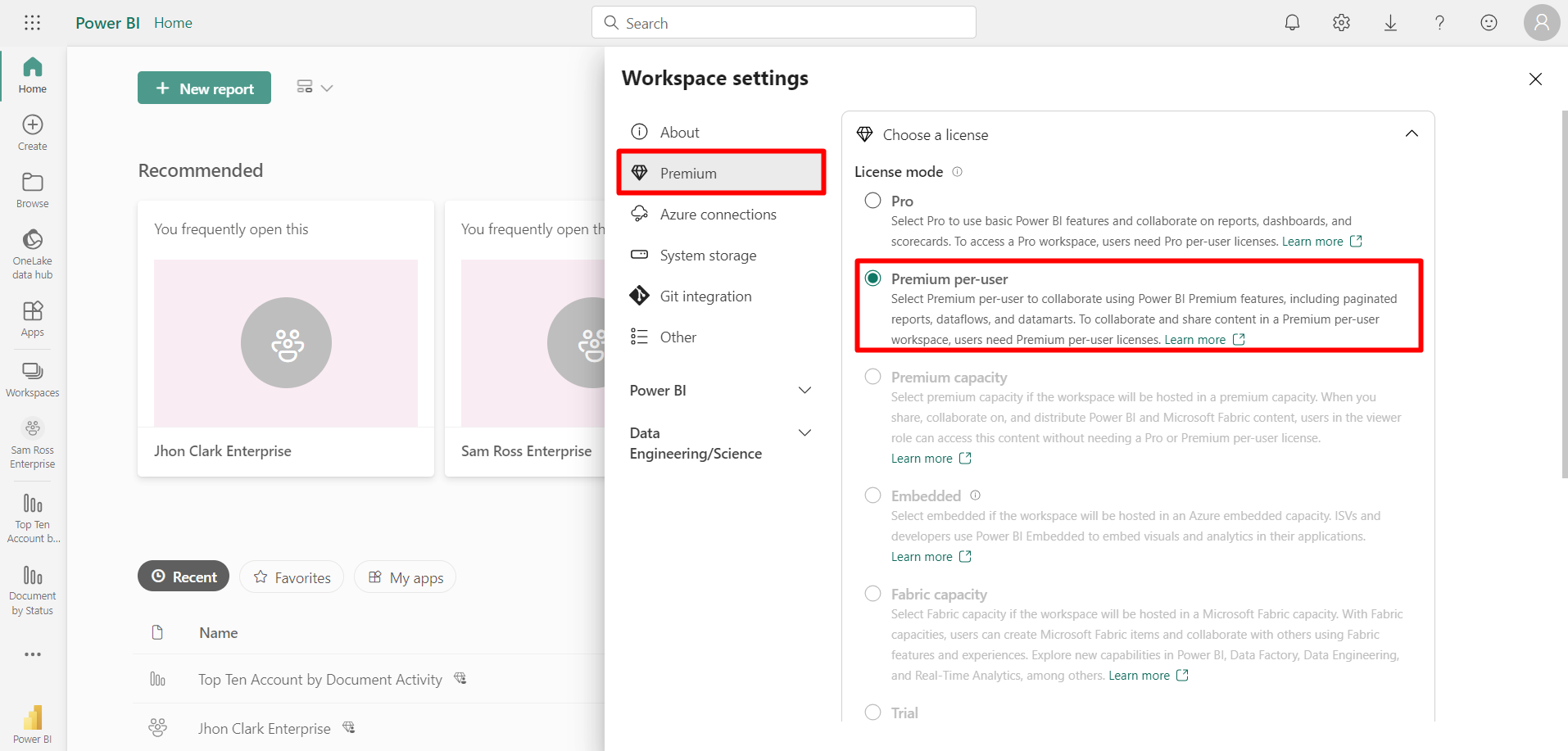Switch to the Recent tab
The image size is (1568, 751).
click(184, 577)
